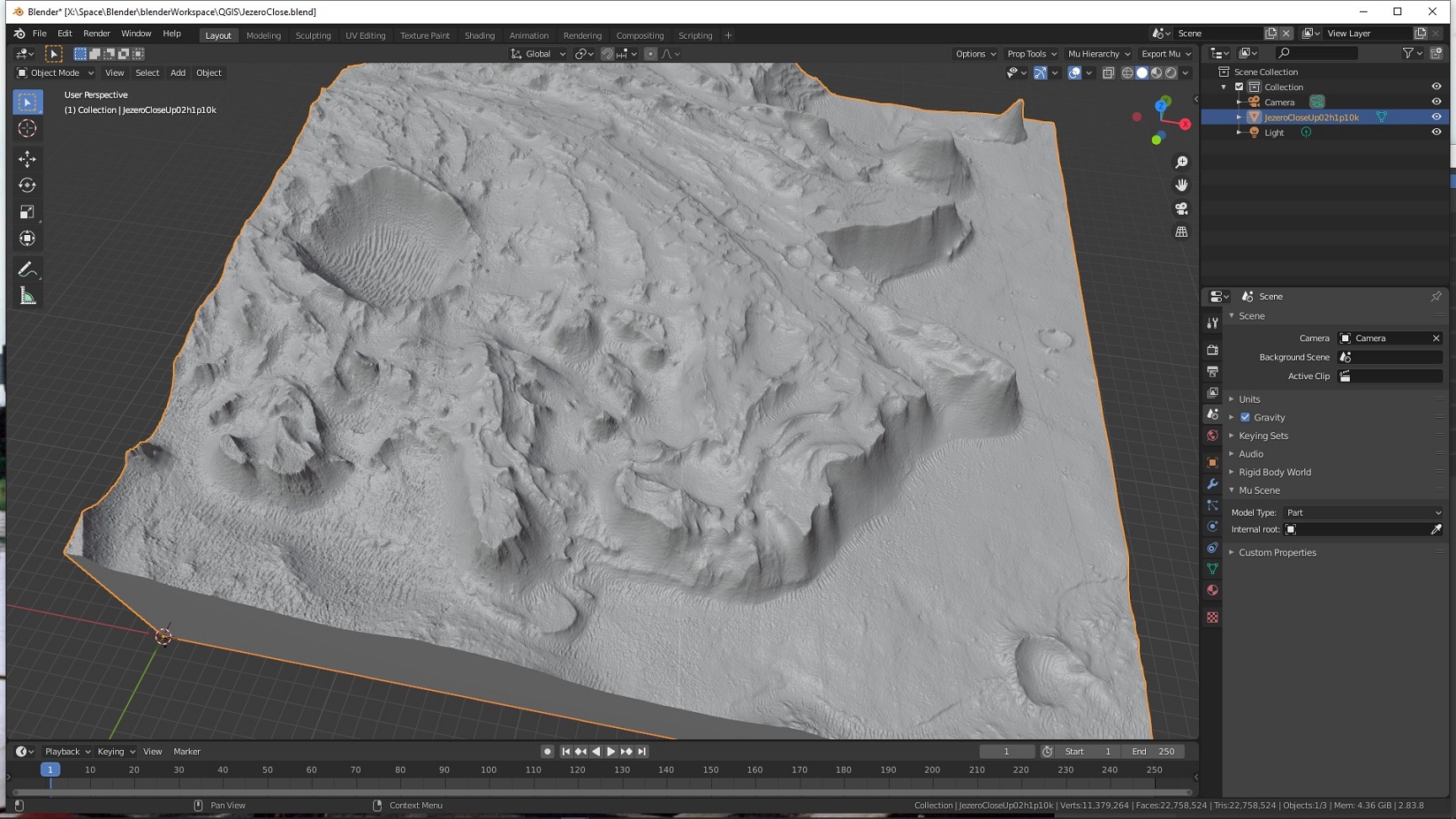The height and width of the screenshot is (819, 1456).
Task: Open the Render menu
Action: tap(97, 34)
